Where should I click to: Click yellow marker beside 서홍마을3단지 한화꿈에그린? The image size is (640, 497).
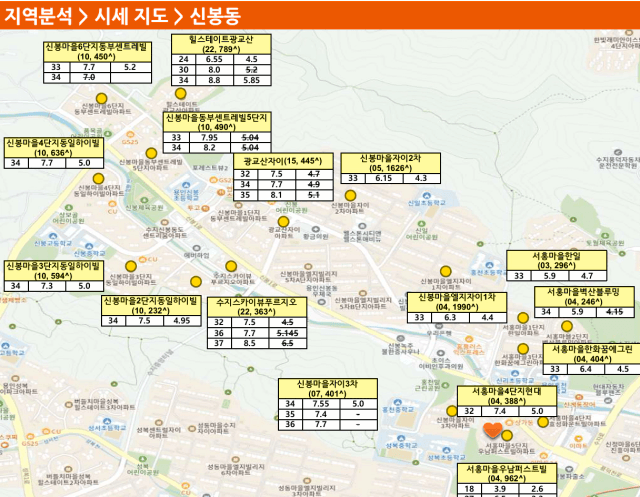(523, 349)
